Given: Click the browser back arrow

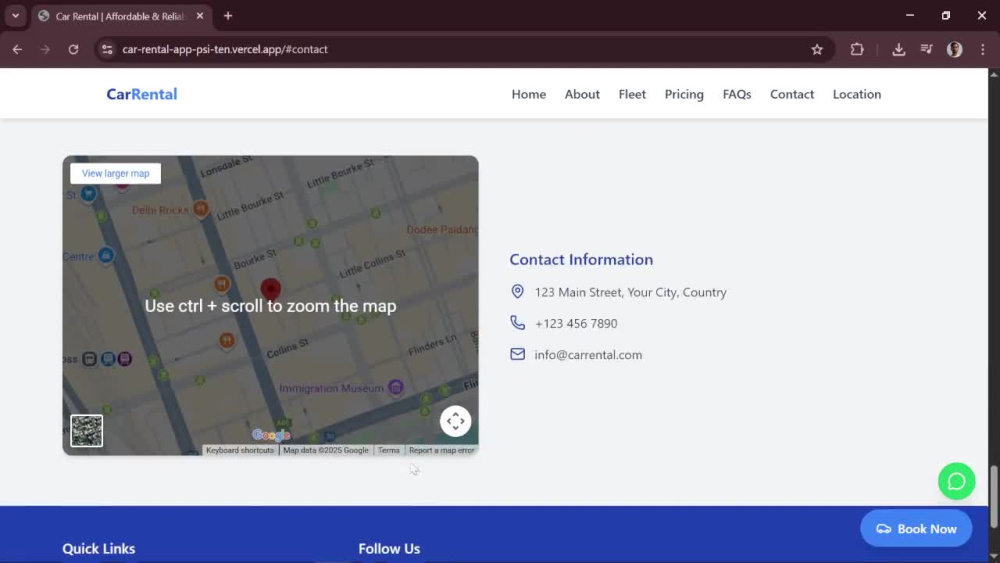Looking at the screenshot, I should 17,49.
